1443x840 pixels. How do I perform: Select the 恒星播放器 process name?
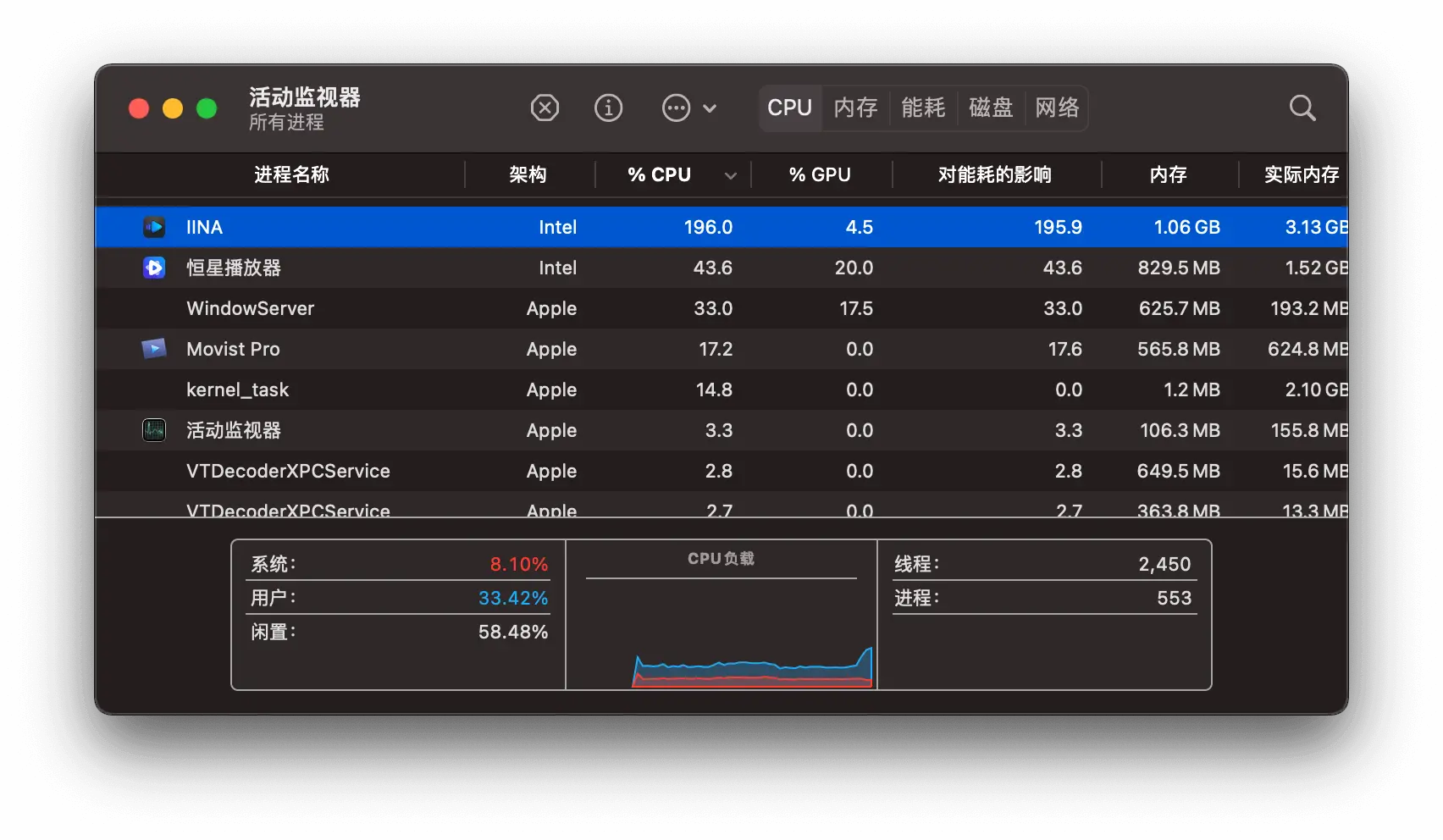234,268
